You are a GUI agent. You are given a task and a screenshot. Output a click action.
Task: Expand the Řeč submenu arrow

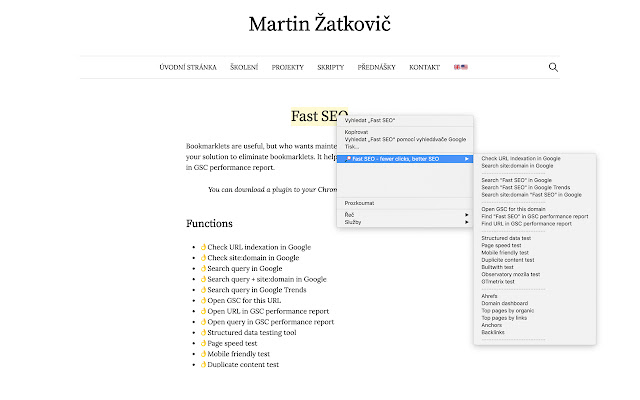click(467, 215)
